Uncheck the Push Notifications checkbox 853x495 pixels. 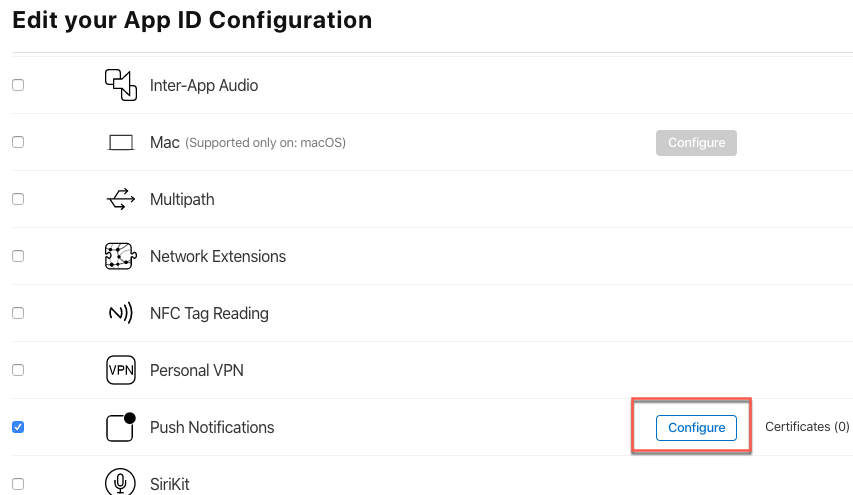(x=18, y=427)
